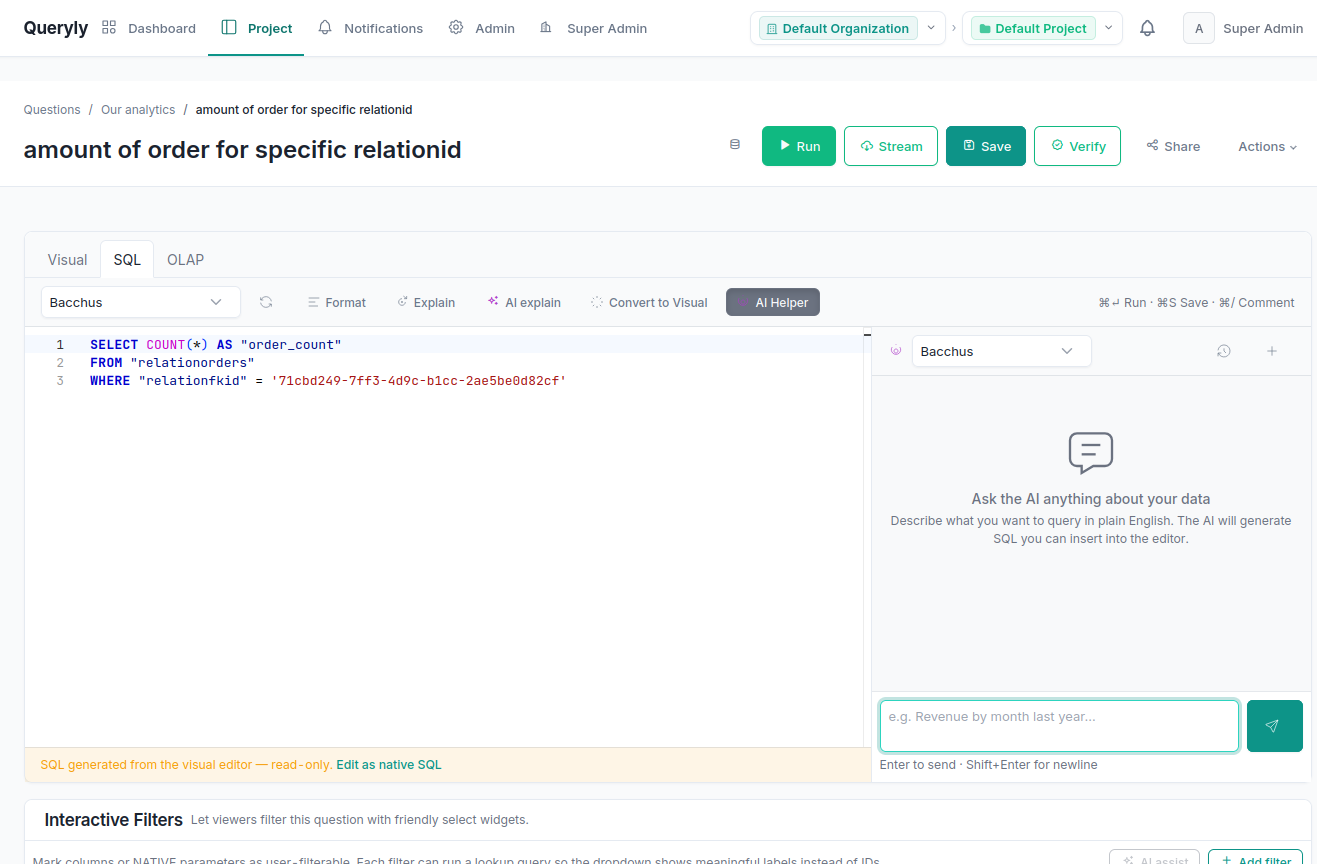
Task: Switch to the Visual tab
Action: (66, 259)
